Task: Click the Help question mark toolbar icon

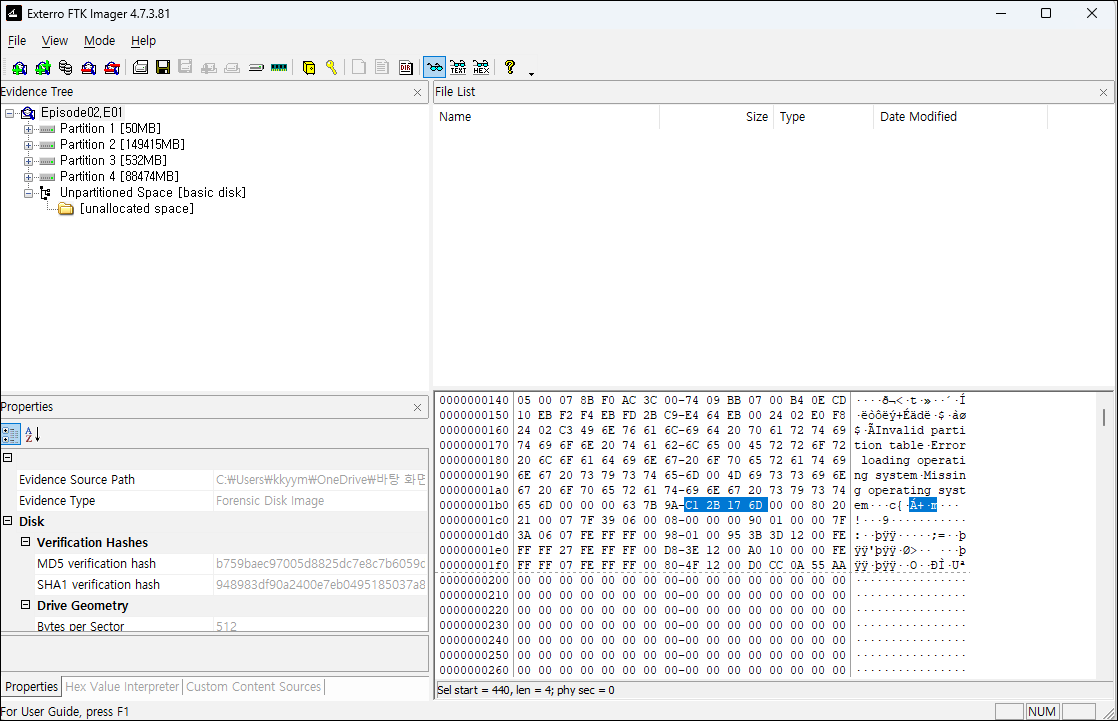Action: (x=510, y=68)
